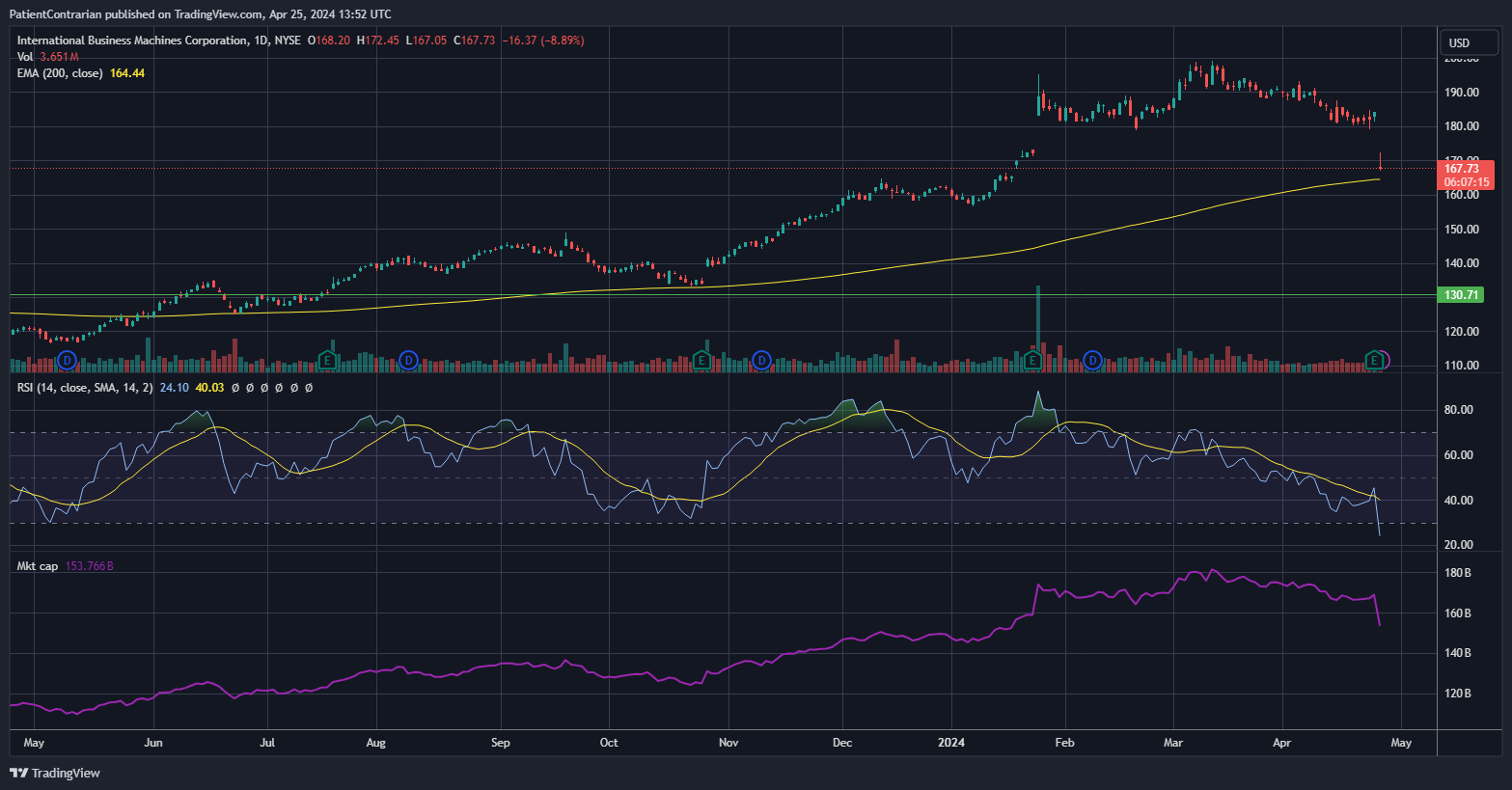Click 190.00 on the price axis
The width and height of the screenshot is (1512, 790).
(1462, 93)
